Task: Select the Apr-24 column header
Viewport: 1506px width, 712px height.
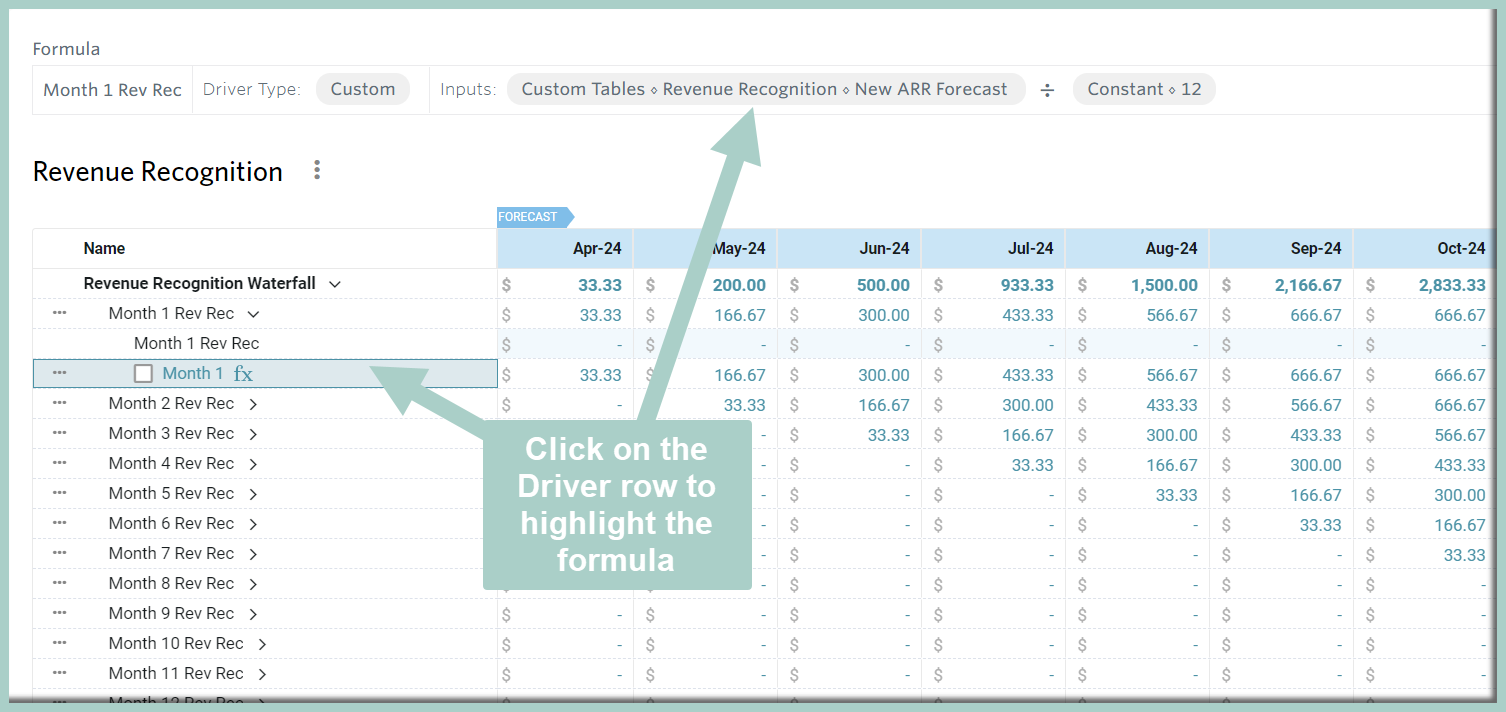Action: point(599,248)
